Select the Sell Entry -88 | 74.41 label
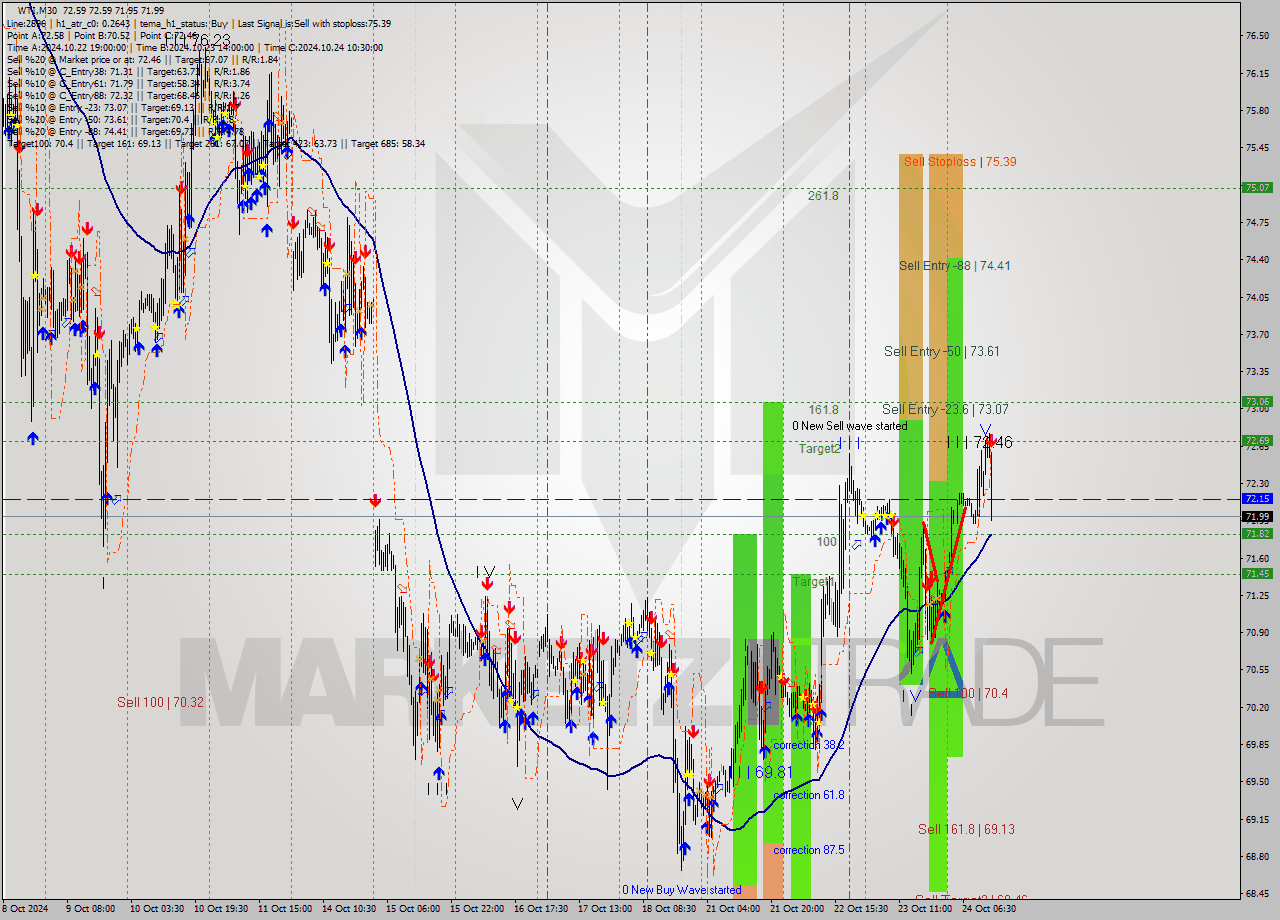The width and height of the screenshot is (1280, 920). click(954, 265)
